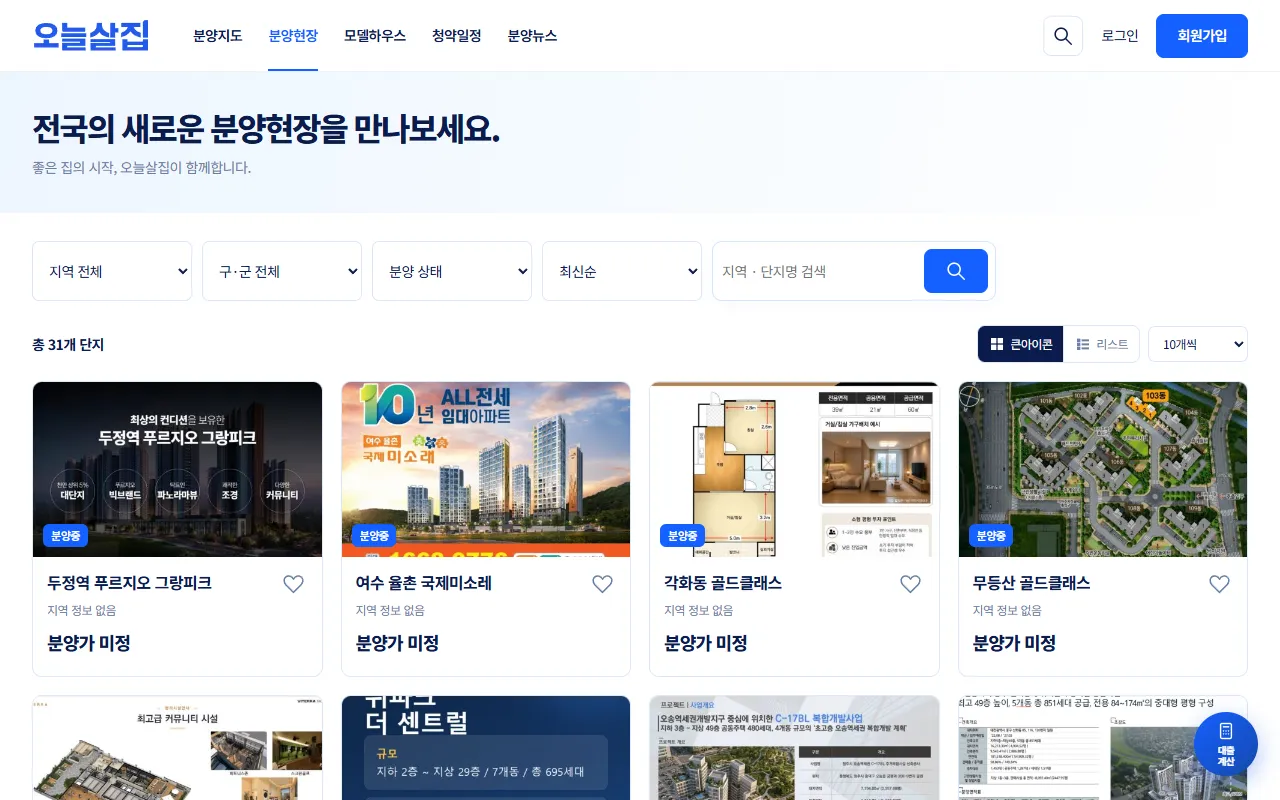
Task: Open the 최고급 커뮤니티 시설 thumbnail
Action: point(177,748)
